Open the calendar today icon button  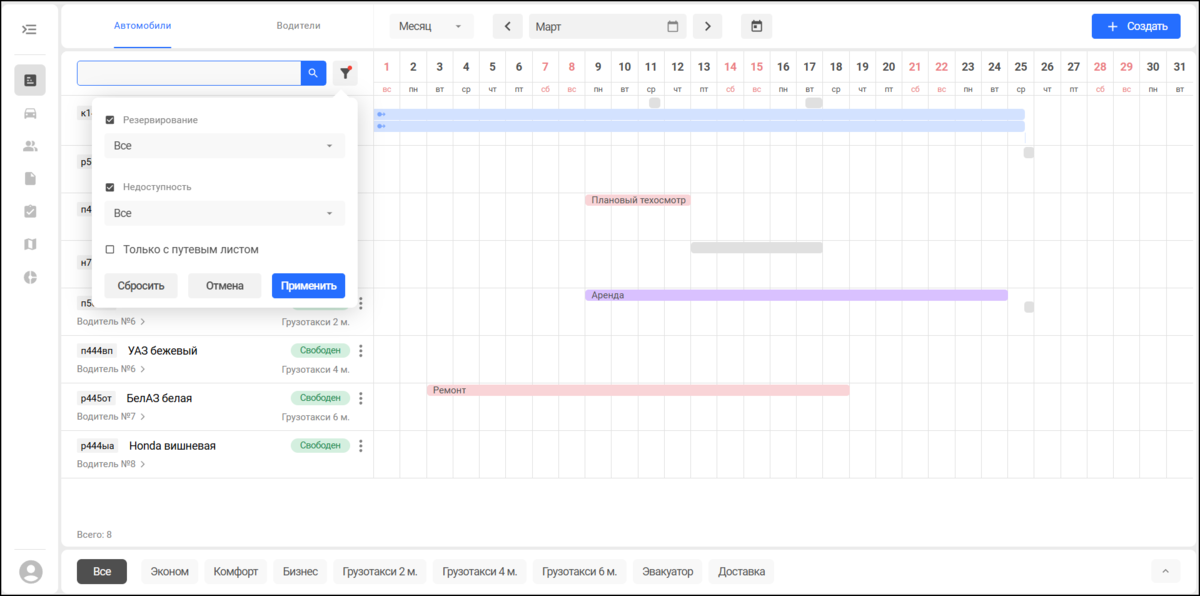(756, 26)
